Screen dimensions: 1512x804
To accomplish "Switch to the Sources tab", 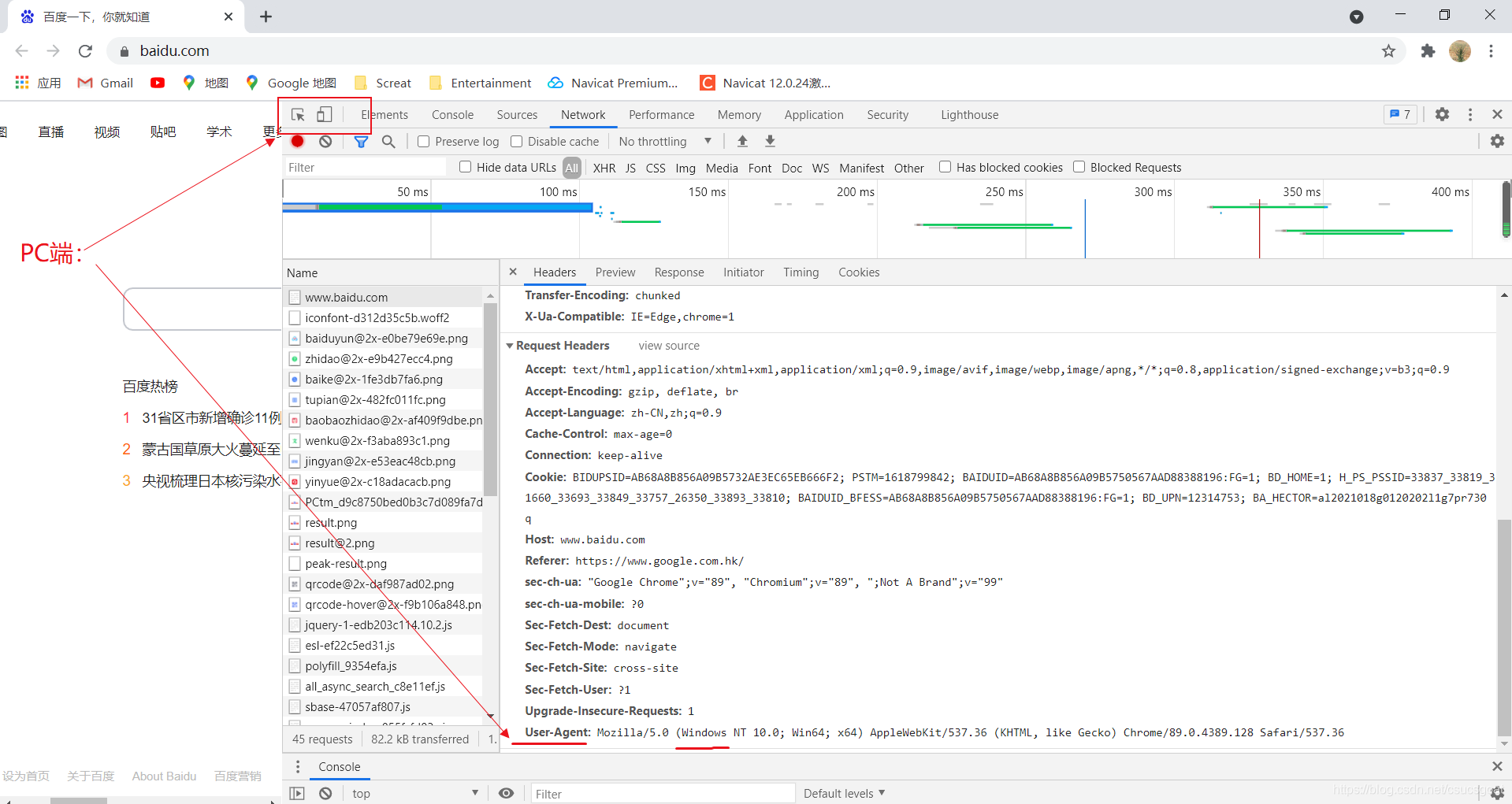I will [517, 115].
